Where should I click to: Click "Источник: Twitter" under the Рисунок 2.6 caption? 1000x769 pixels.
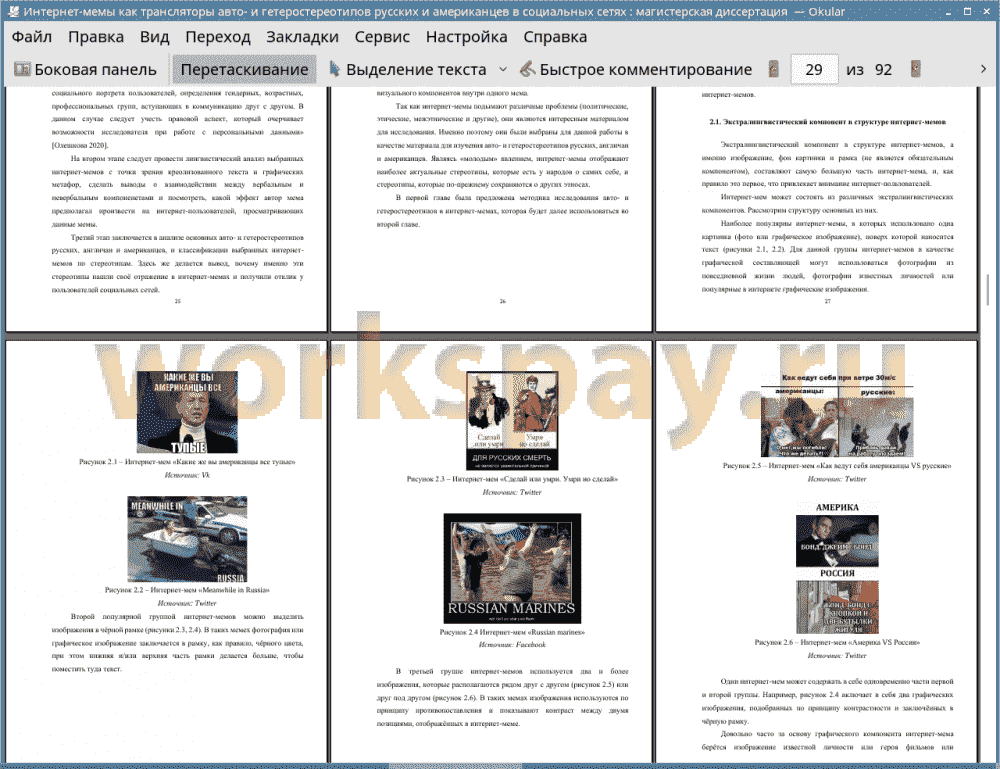point(837,655)
